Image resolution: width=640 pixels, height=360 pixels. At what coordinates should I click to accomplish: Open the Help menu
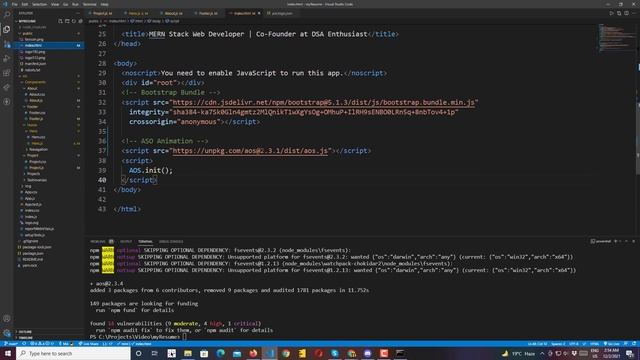point(104,4)
